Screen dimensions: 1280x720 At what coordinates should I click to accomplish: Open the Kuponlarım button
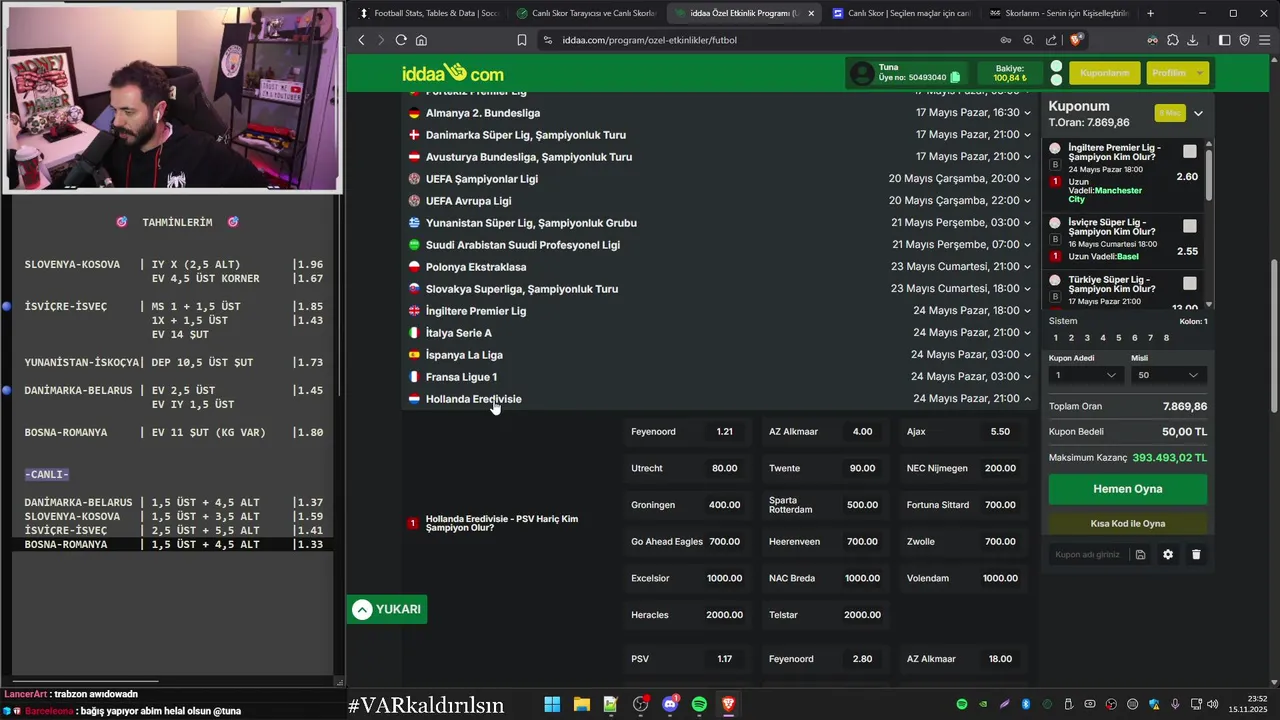coord(1104,73)
